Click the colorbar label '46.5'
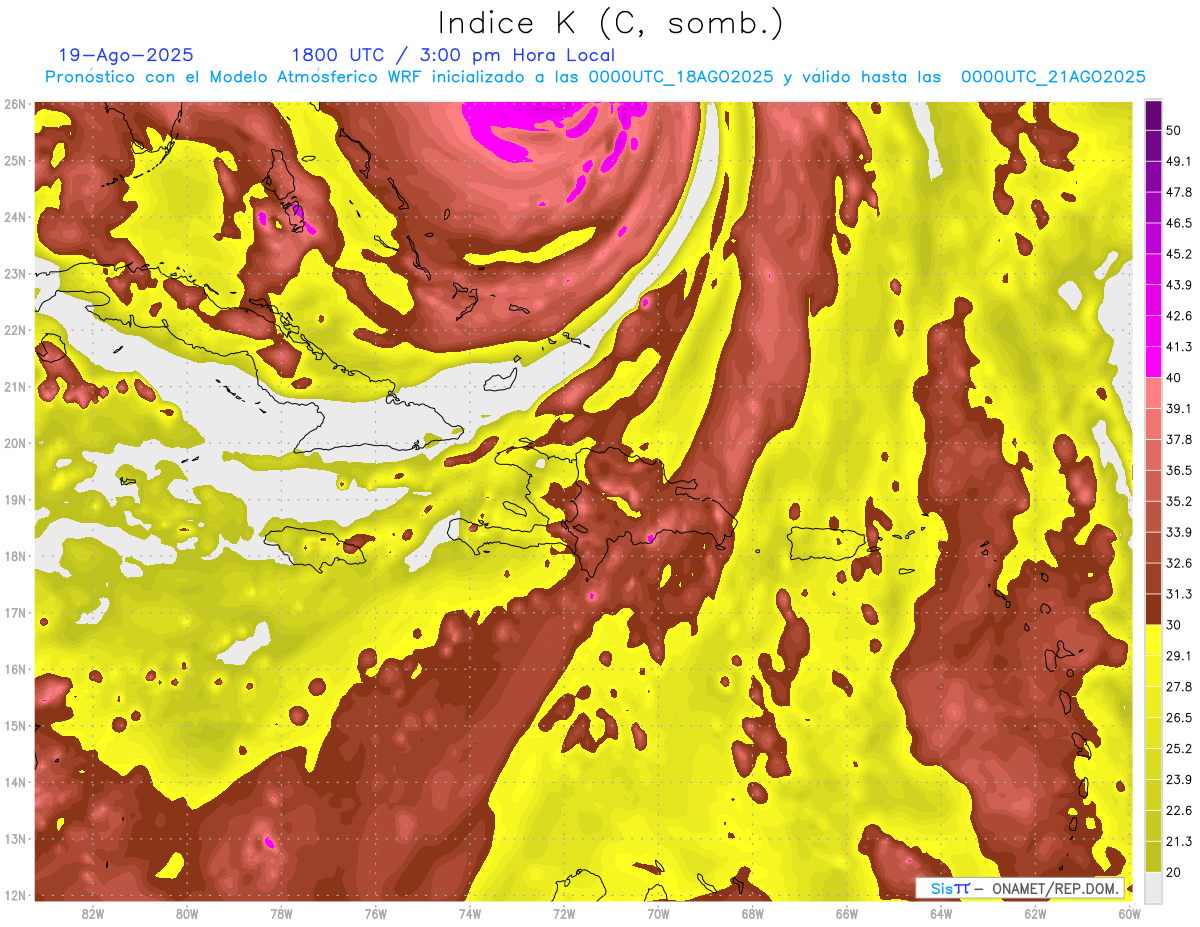Screen dimensions: 1200x927 click(x=1180, y=223)
